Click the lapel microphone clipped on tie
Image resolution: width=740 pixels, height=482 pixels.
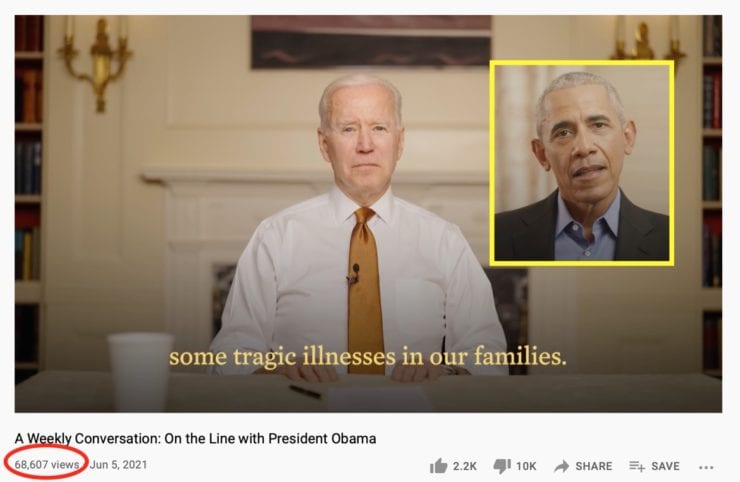(353, 274)
